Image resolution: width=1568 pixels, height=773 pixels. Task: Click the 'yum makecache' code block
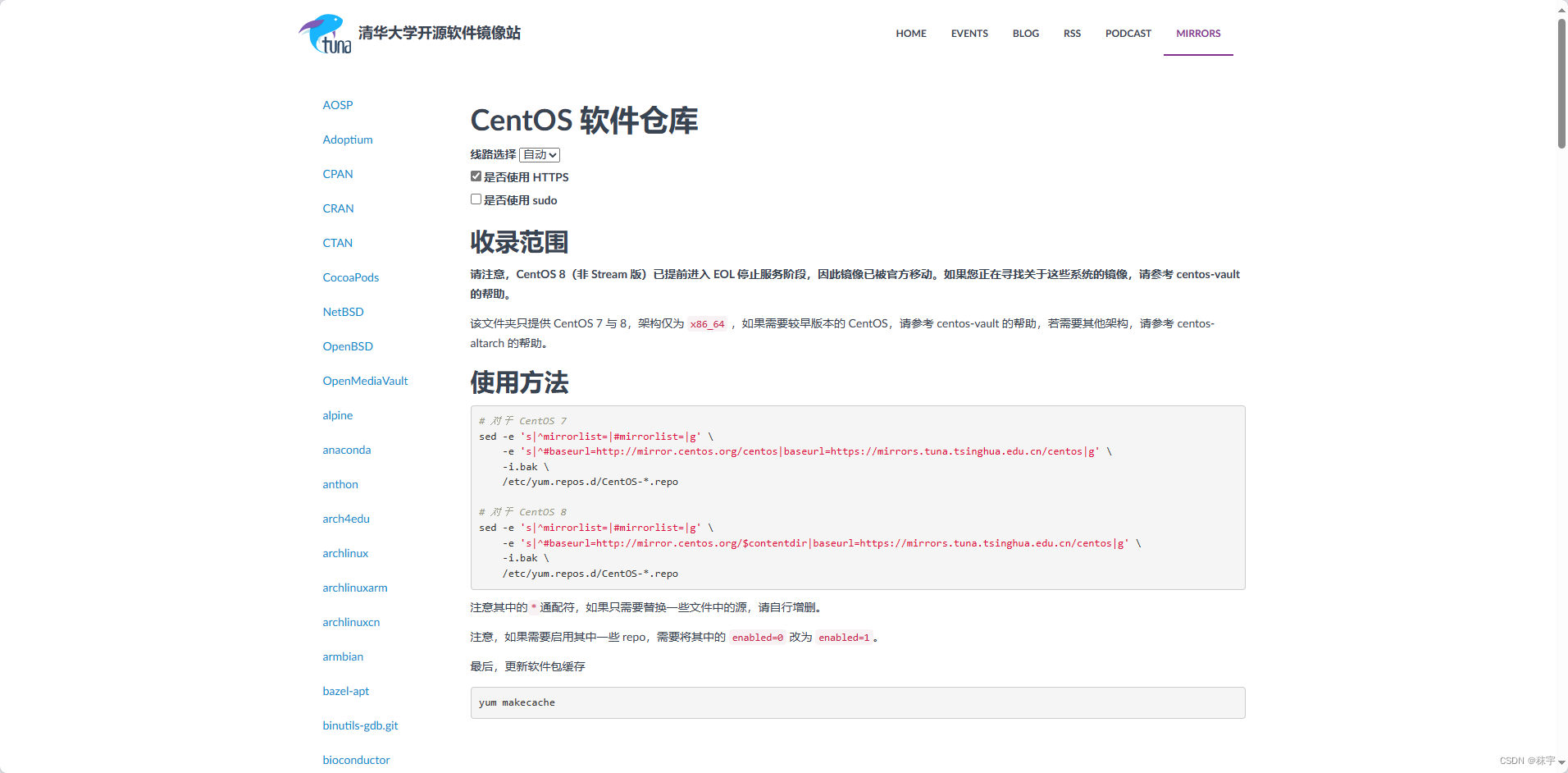pos(858,702)
